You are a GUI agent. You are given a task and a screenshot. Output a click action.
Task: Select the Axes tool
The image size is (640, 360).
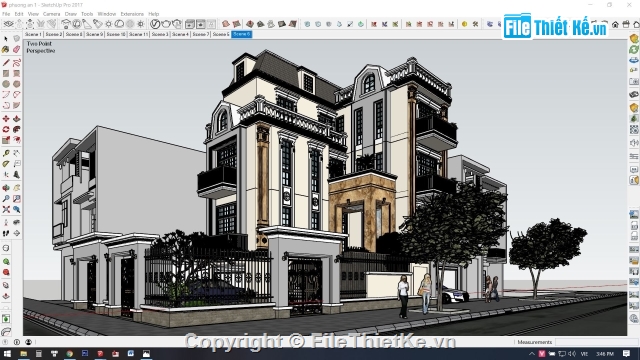(x=6, y=174)
